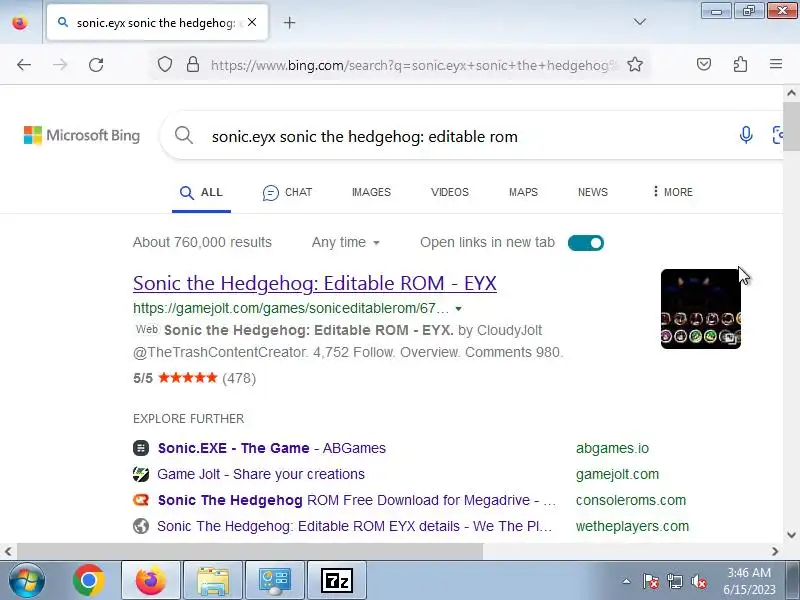Open We The Players Editable ROM EYX details link
800x600 pixels.
355,526
